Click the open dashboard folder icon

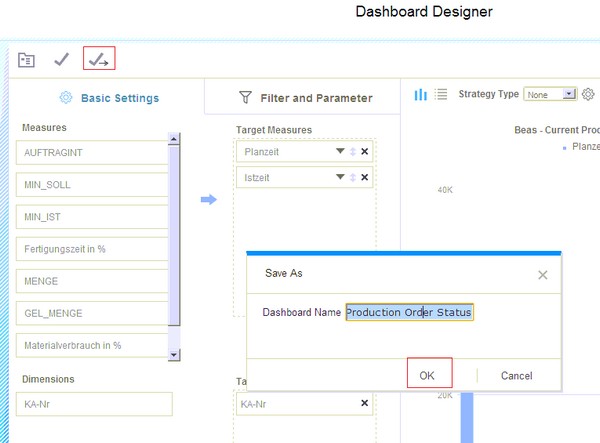(x=27, y=60)
